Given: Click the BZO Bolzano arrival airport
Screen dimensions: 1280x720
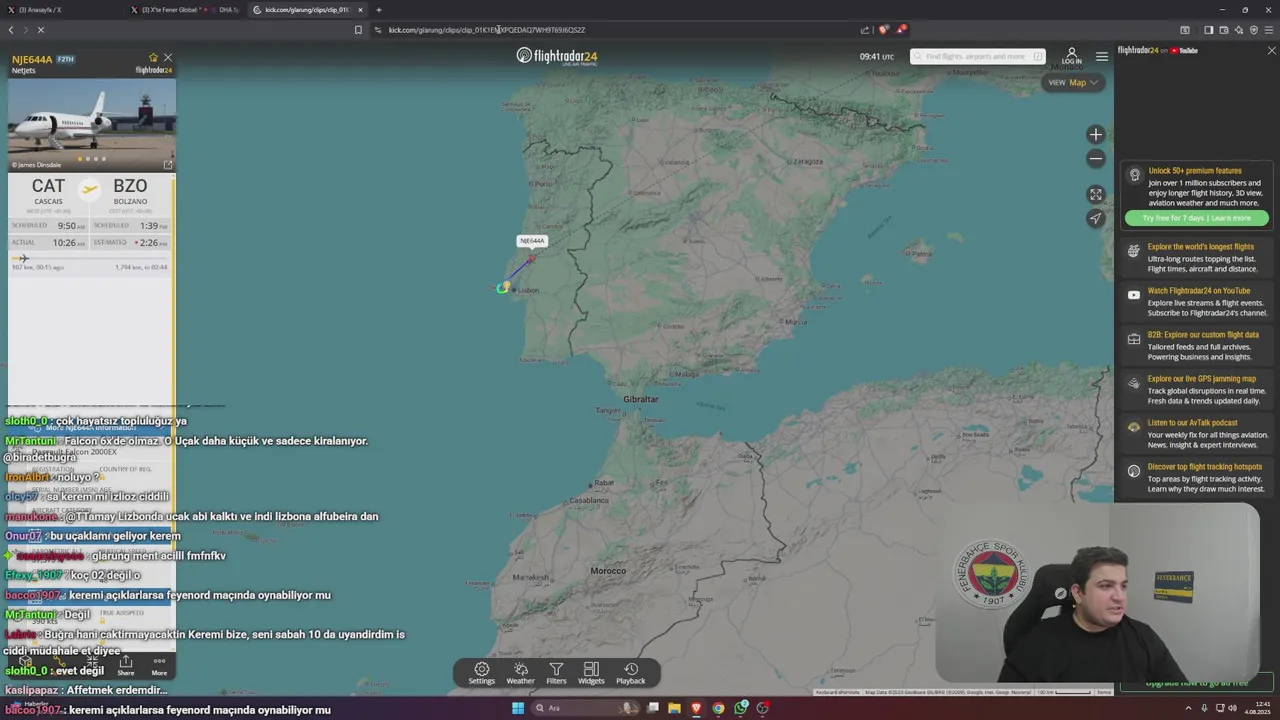Looking at the screenshot, I should click(x=130, y=191).
